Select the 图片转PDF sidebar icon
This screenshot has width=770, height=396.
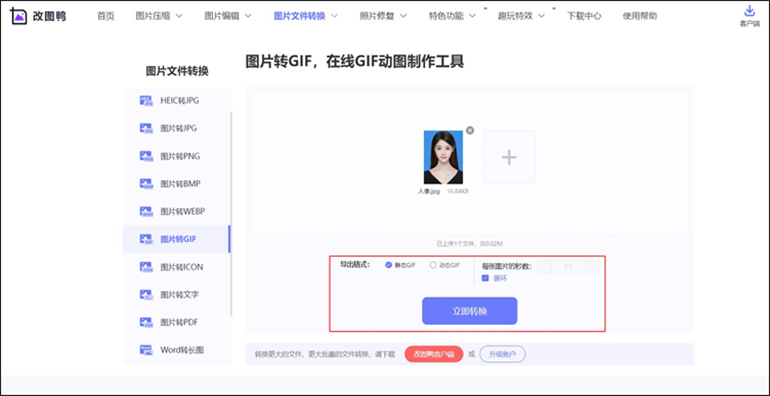tap(146, 322)
